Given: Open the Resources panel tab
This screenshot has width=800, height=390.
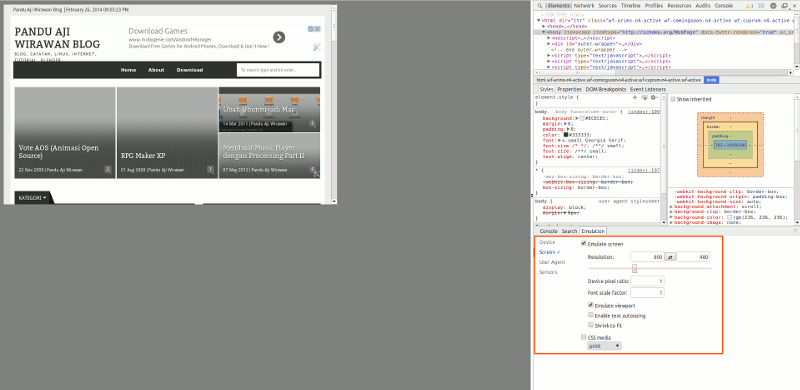Looking at the screenshot, I should (x=679, y=6).
